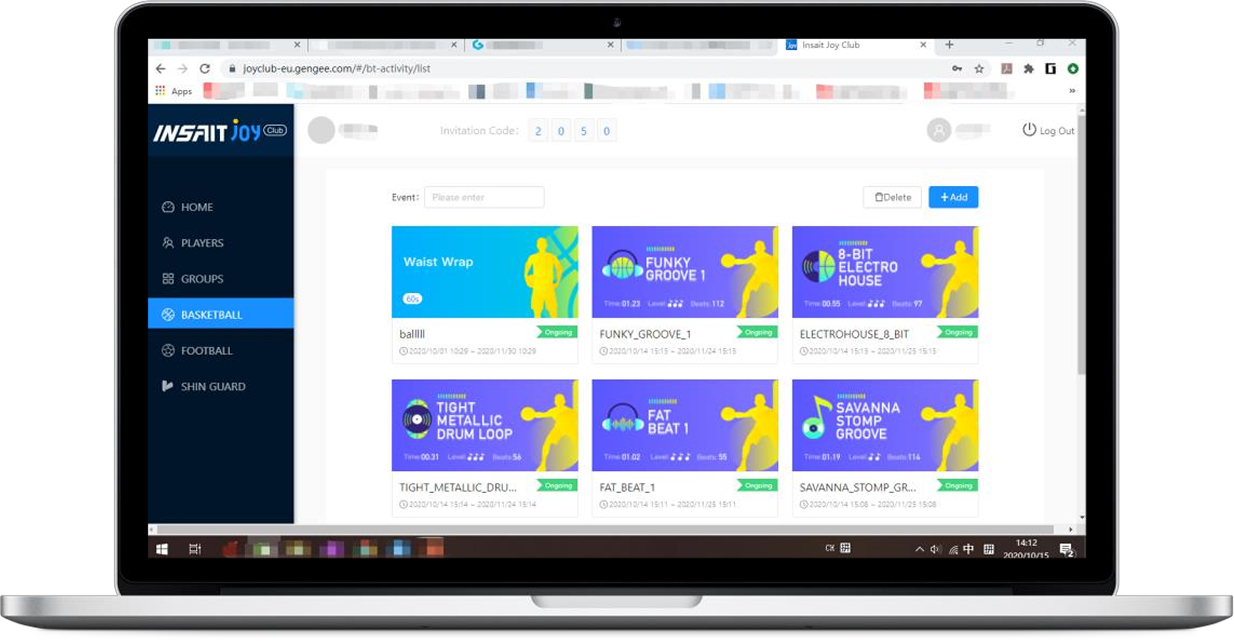Click the Add button
This screenshot has height=643, width=1234.
(x=953, y=197)
